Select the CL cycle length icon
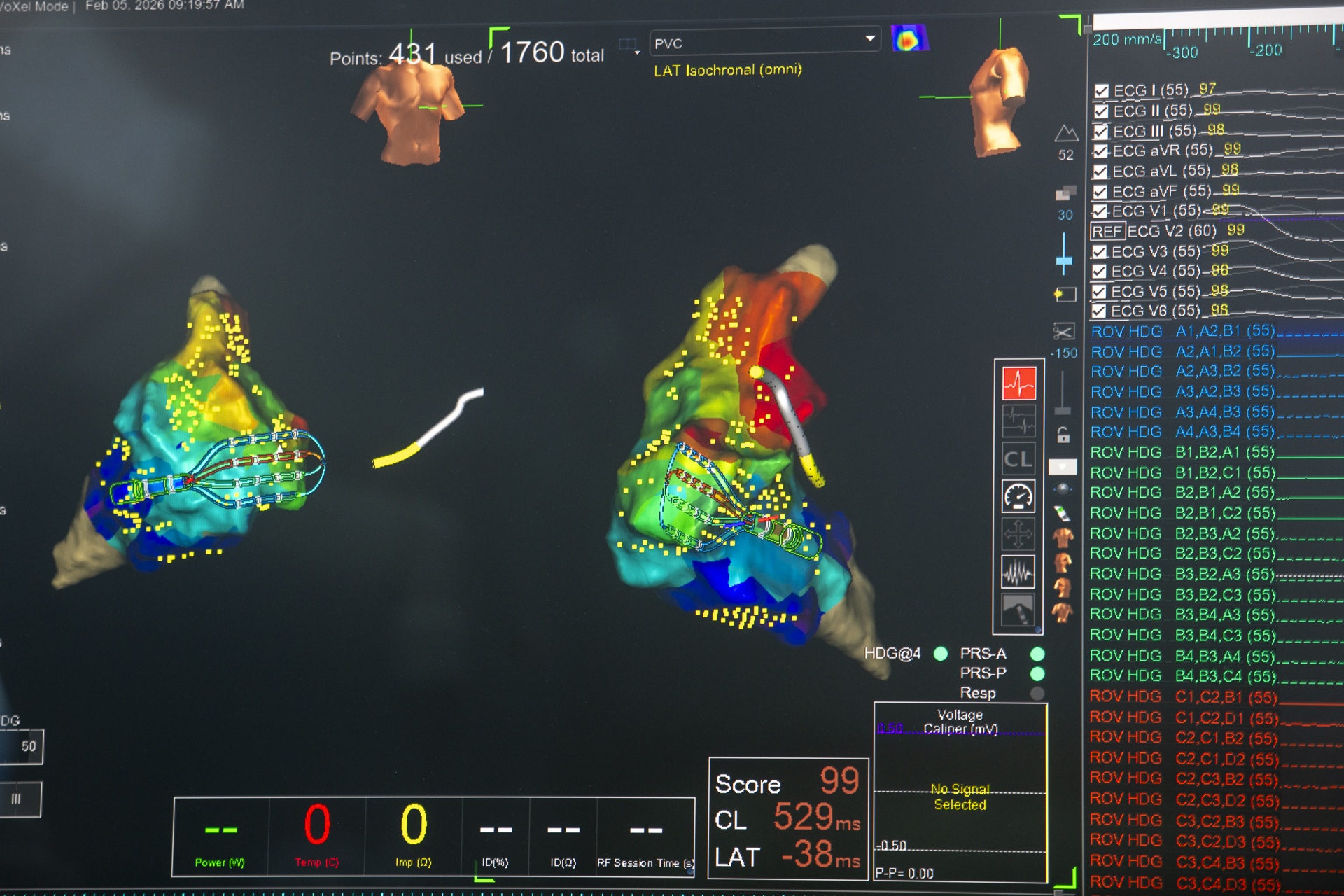1344x896 pixels. (1018, 459)
